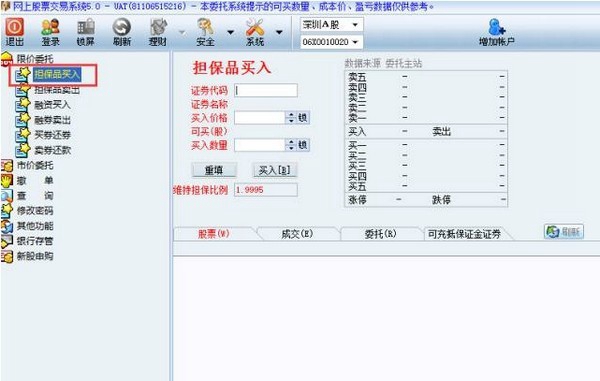
Task: Click the 担保品卖出 star icon
Action: click(22, 90)
